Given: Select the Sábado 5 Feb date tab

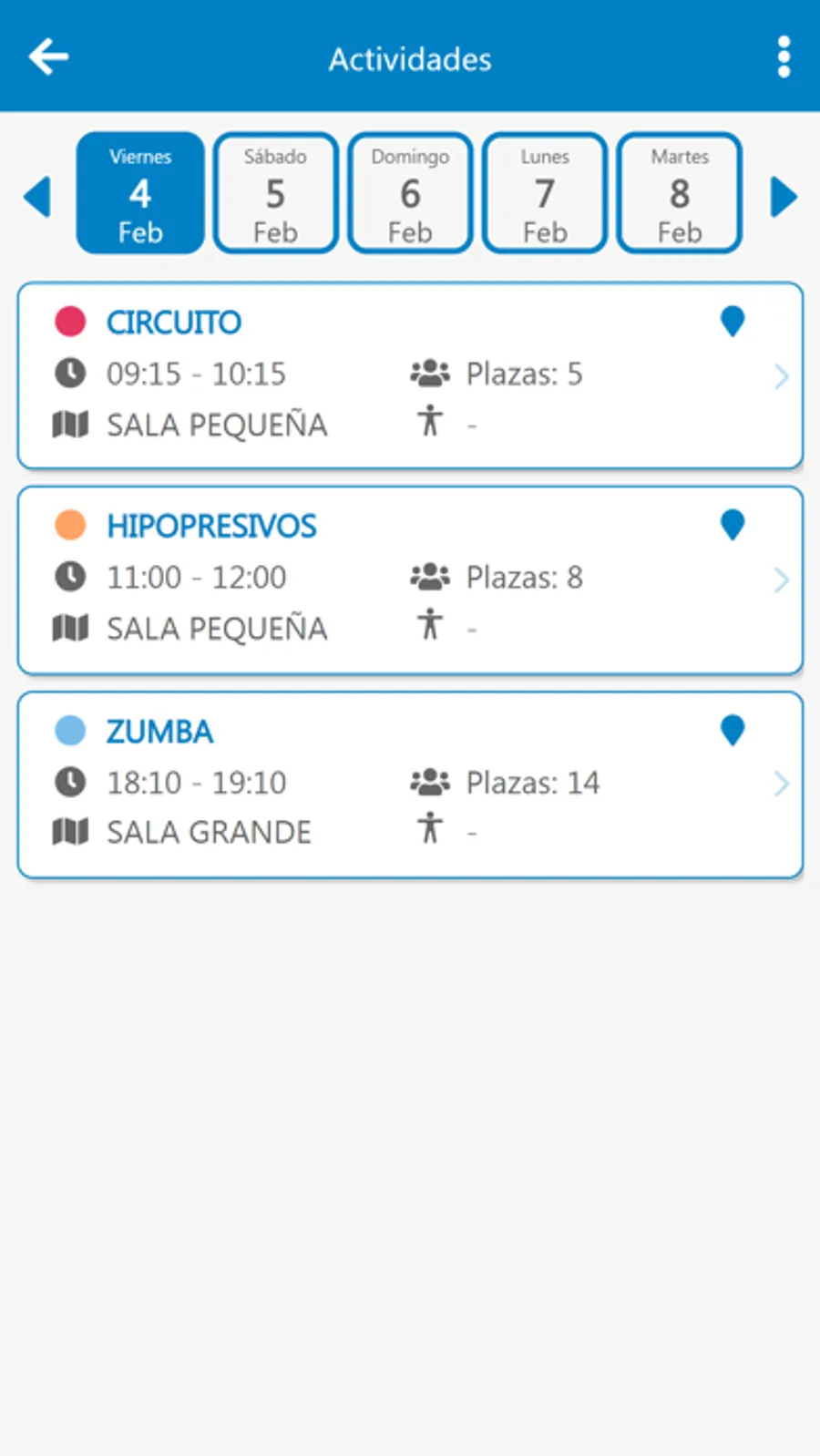Looking at the screenshot, I should 275,193.
